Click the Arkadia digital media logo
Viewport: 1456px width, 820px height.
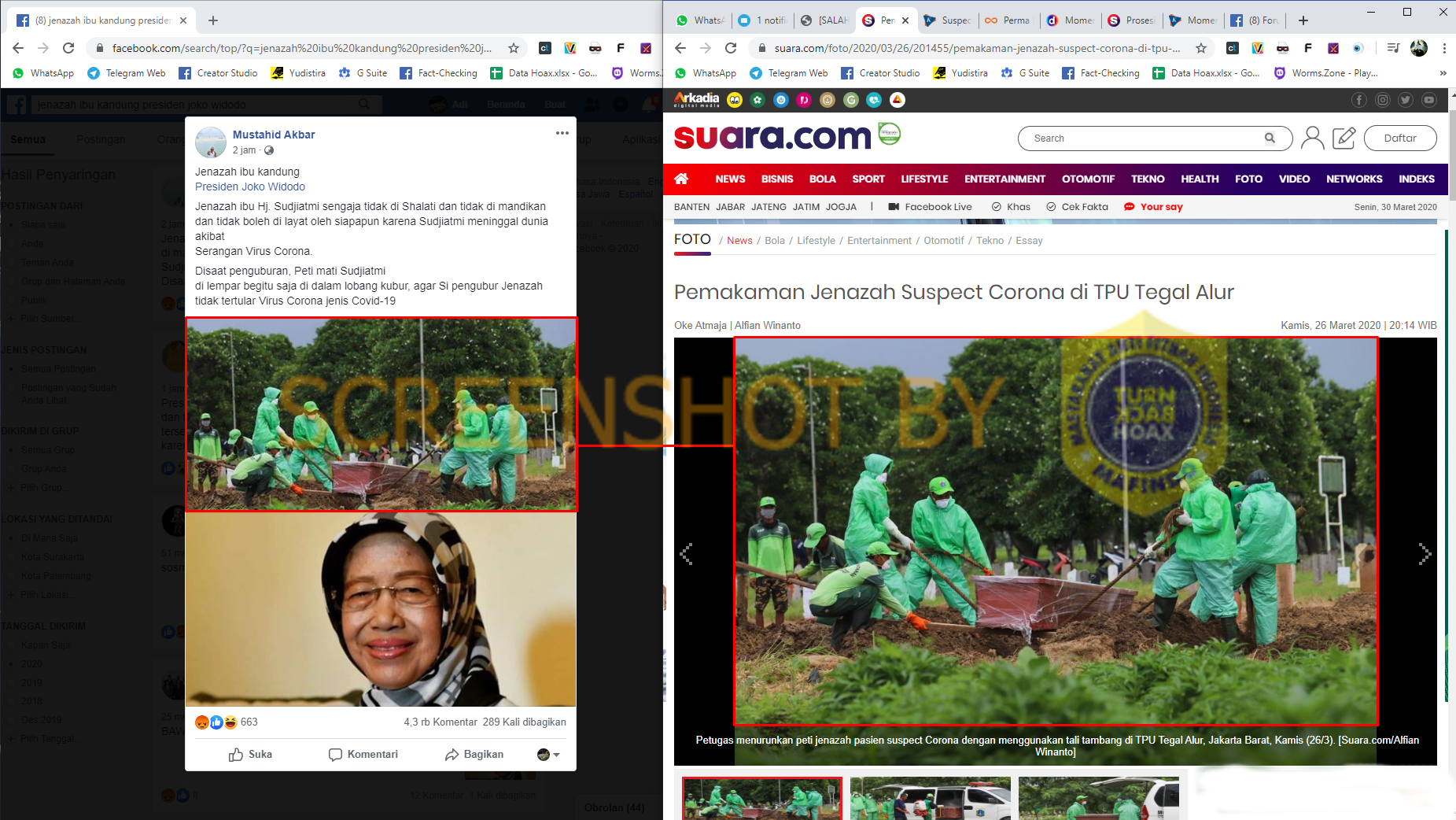tap(696, 100)
